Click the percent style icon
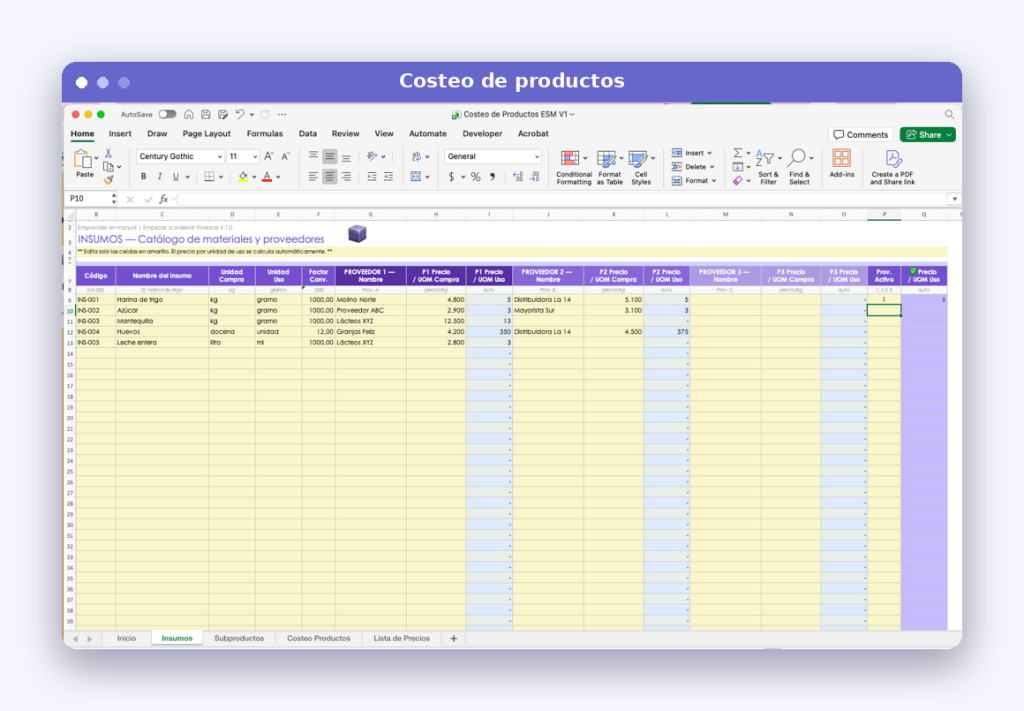The width and height of the screenshot is (1024, 711). (475, 177)
